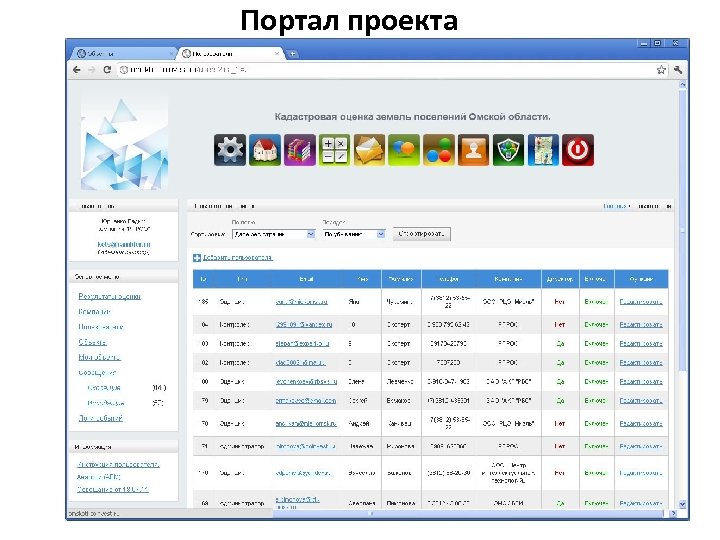Open the browser wrench menu icon
This screenshot has height=540, width=720.
coord(678,70)
